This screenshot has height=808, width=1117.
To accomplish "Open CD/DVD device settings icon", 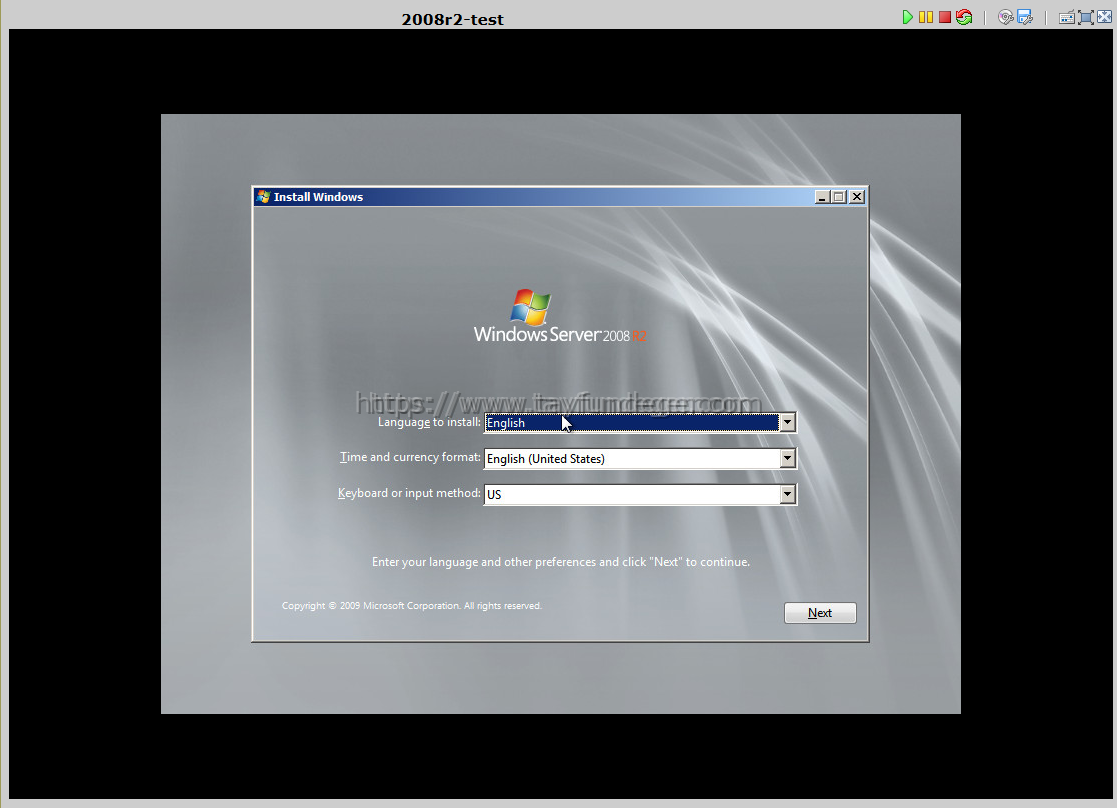I will pyautogui.click(x=1006, y=17).
